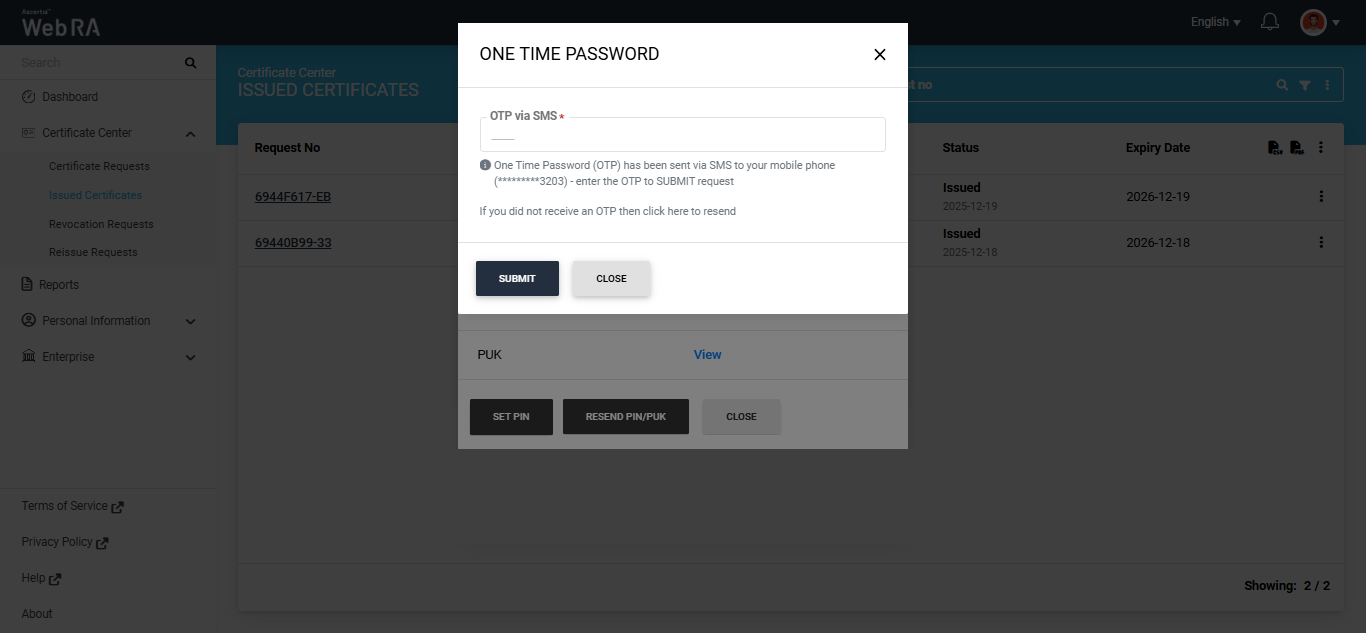This screenshot has width=1366, height=633.
Task: Open the English language dropdown
Action: [x=1215, y=22]
